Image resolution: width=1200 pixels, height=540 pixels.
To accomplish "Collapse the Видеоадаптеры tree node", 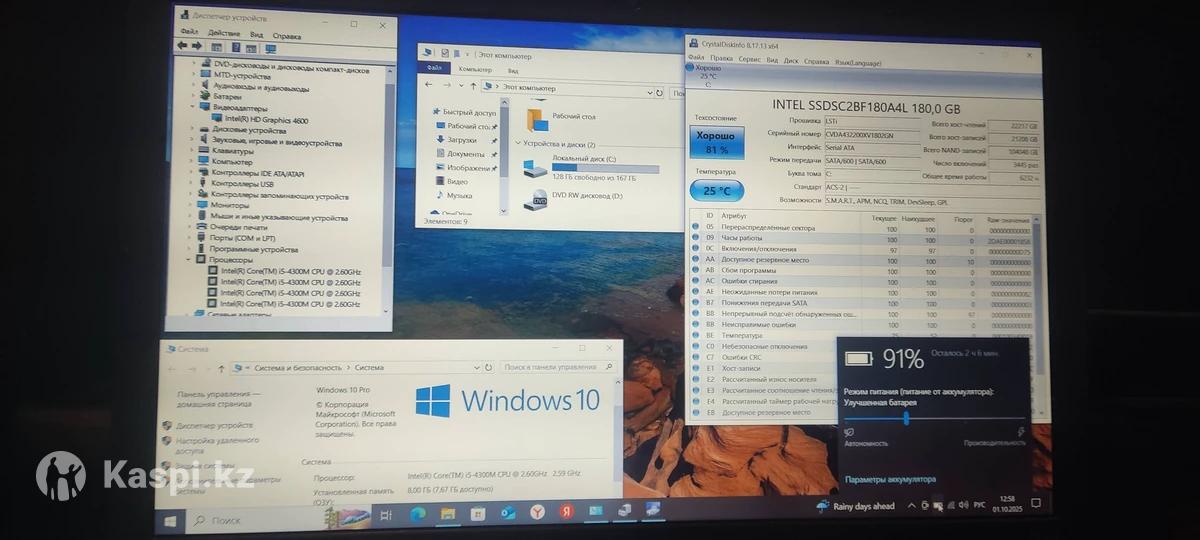I will coord(193,108).
